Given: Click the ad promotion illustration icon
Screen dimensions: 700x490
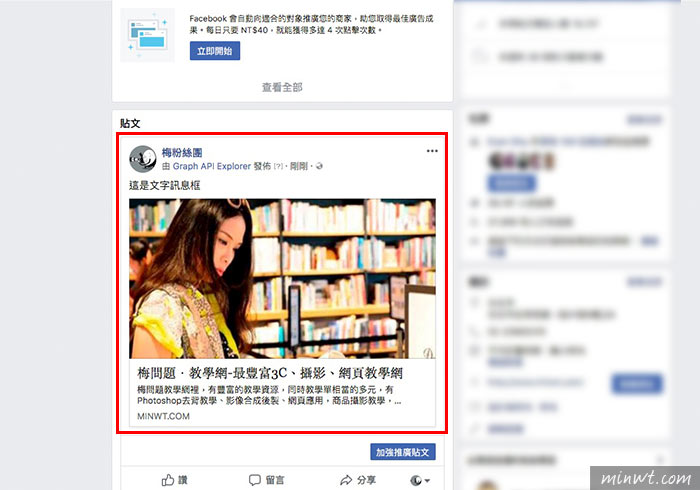Looking at the screenshot, I should pyautogui.click(x=147, y=35).
